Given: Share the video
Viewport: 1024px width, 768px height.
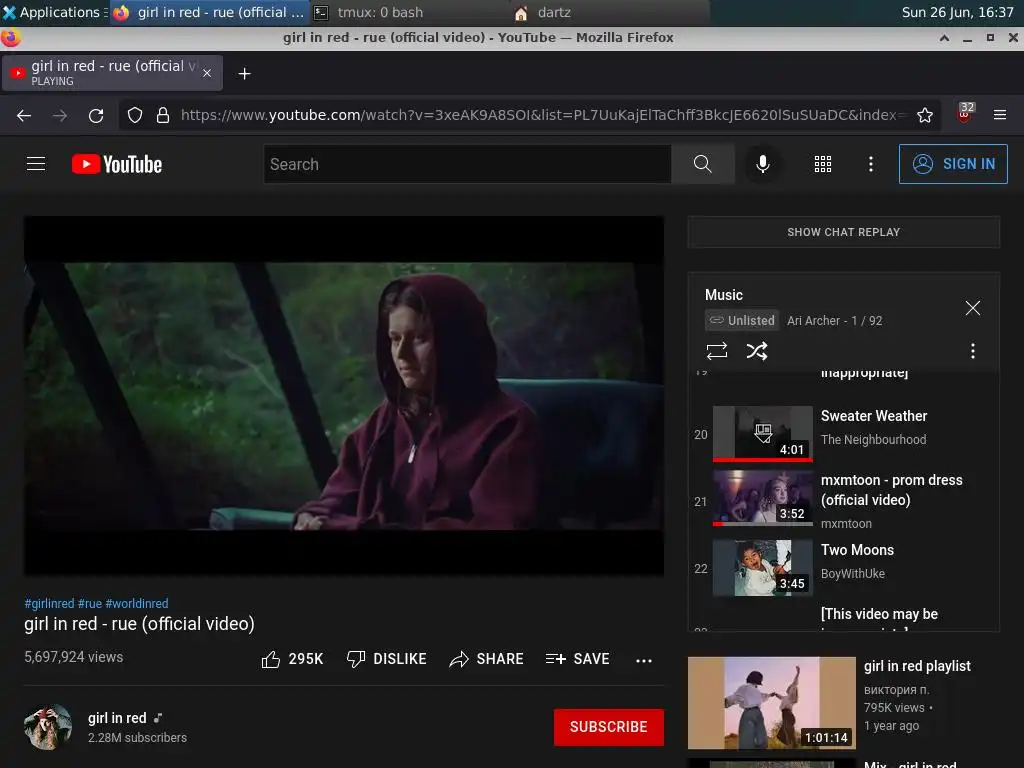Looking at the screenshot, I should [x=487, y=660].
